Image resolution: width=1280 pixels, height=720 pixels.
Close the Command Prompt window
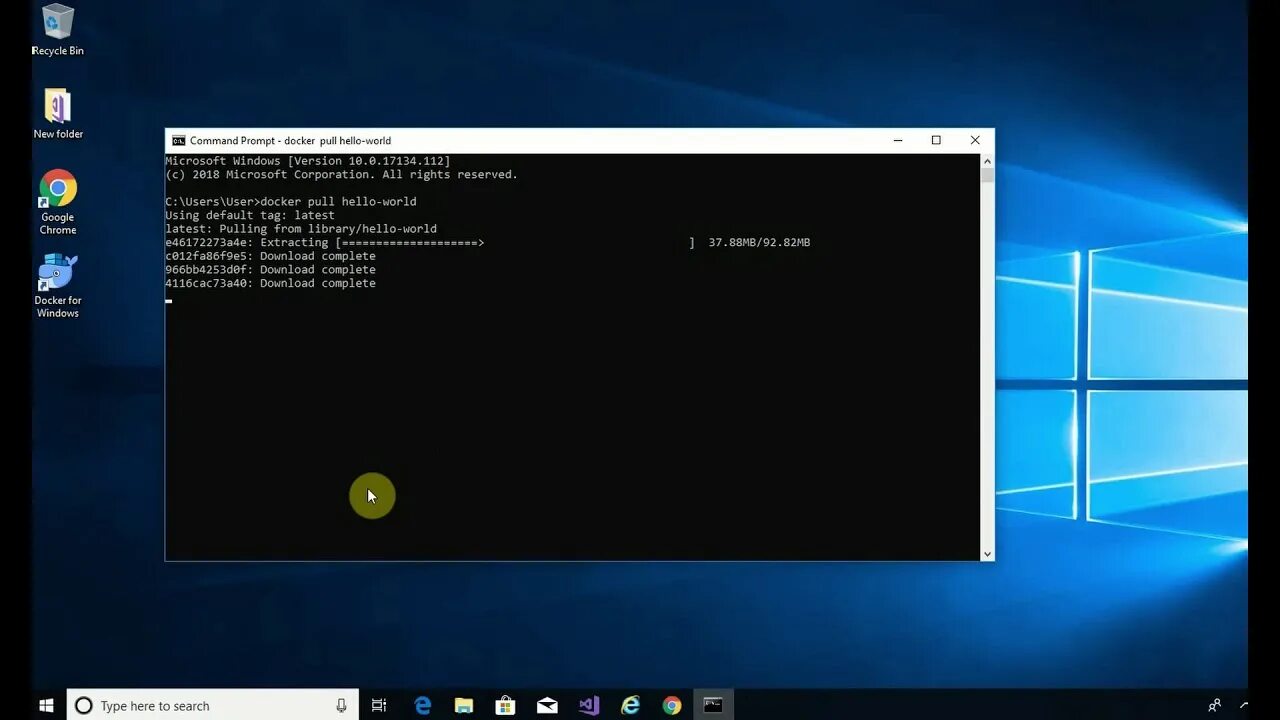pos(975,141)
